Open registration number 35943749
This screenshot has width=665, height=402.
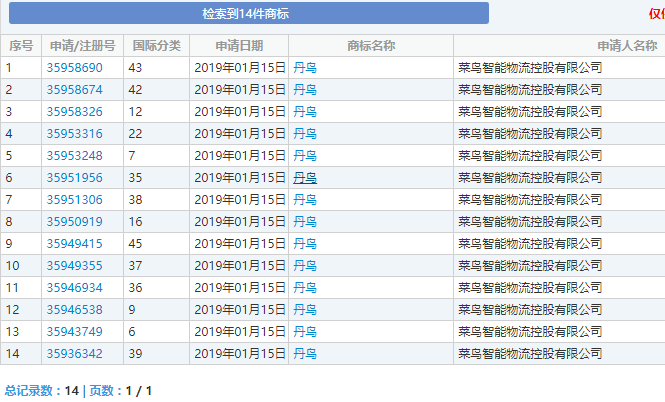click(74, 332)
